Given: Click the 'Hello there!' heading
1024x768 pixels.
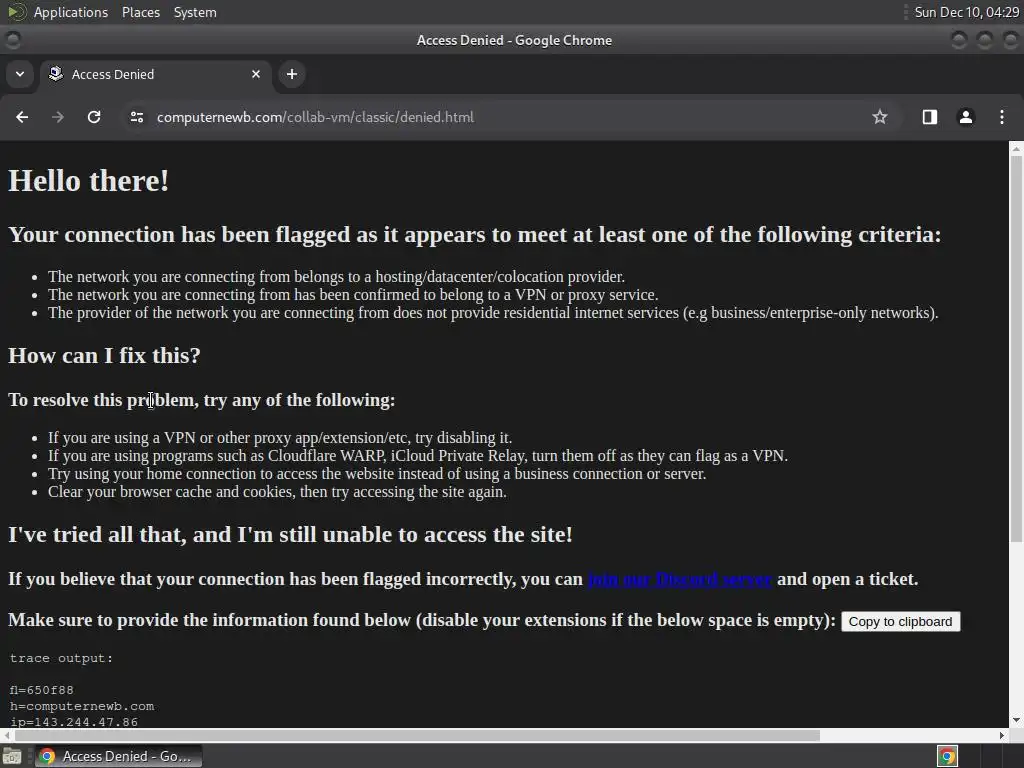Looking at the screenshot, I should click(89, 181).
